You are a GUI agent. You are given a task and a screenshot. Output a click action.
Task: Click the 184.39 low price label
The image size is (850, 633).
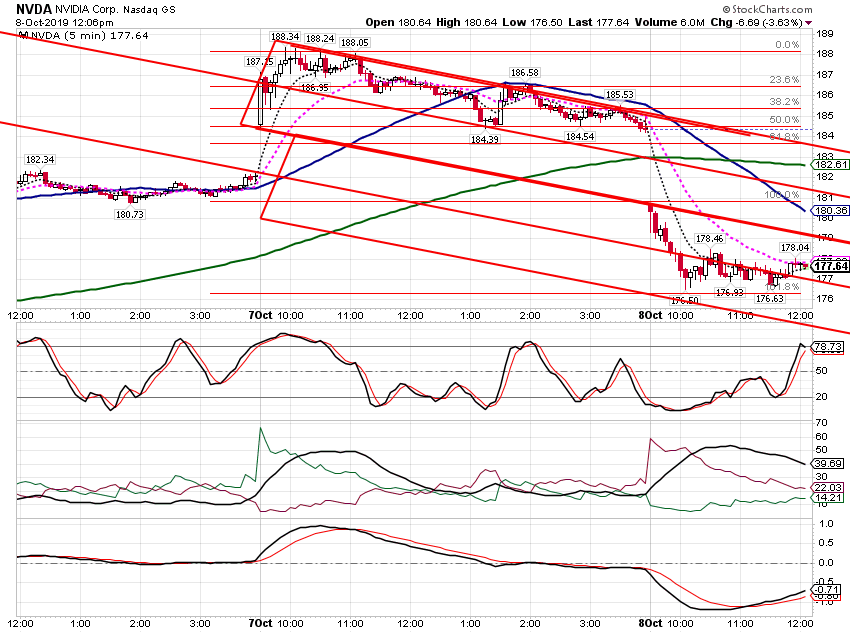485,140
